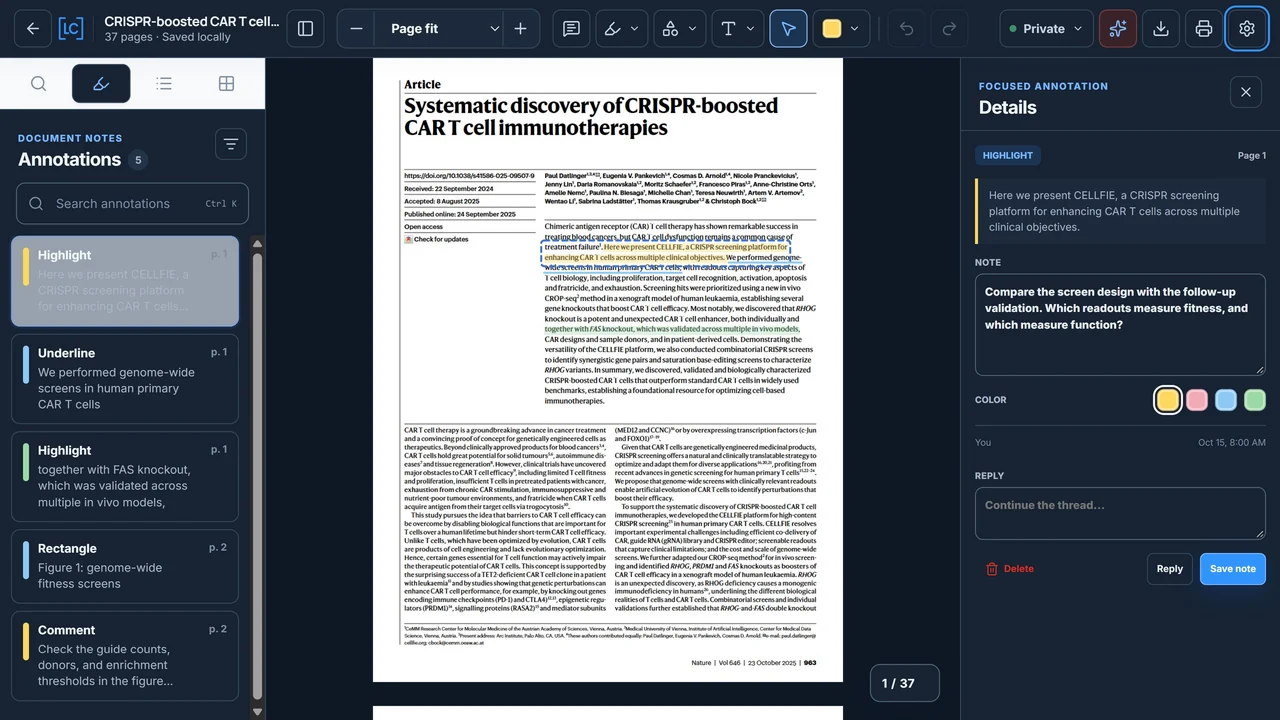Open the toolbar color dropdown arrow
1280x720 pixels.
pos(854,29)
